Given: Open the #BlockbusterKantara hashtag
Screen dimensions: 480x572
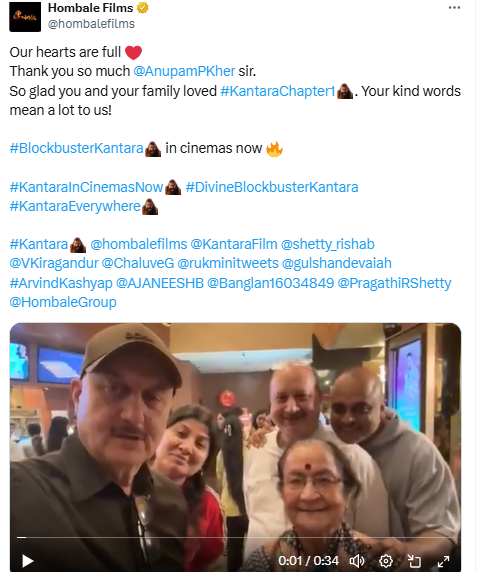Looking at the screenshot, I should pyautogui.click(x=77, y=148).
